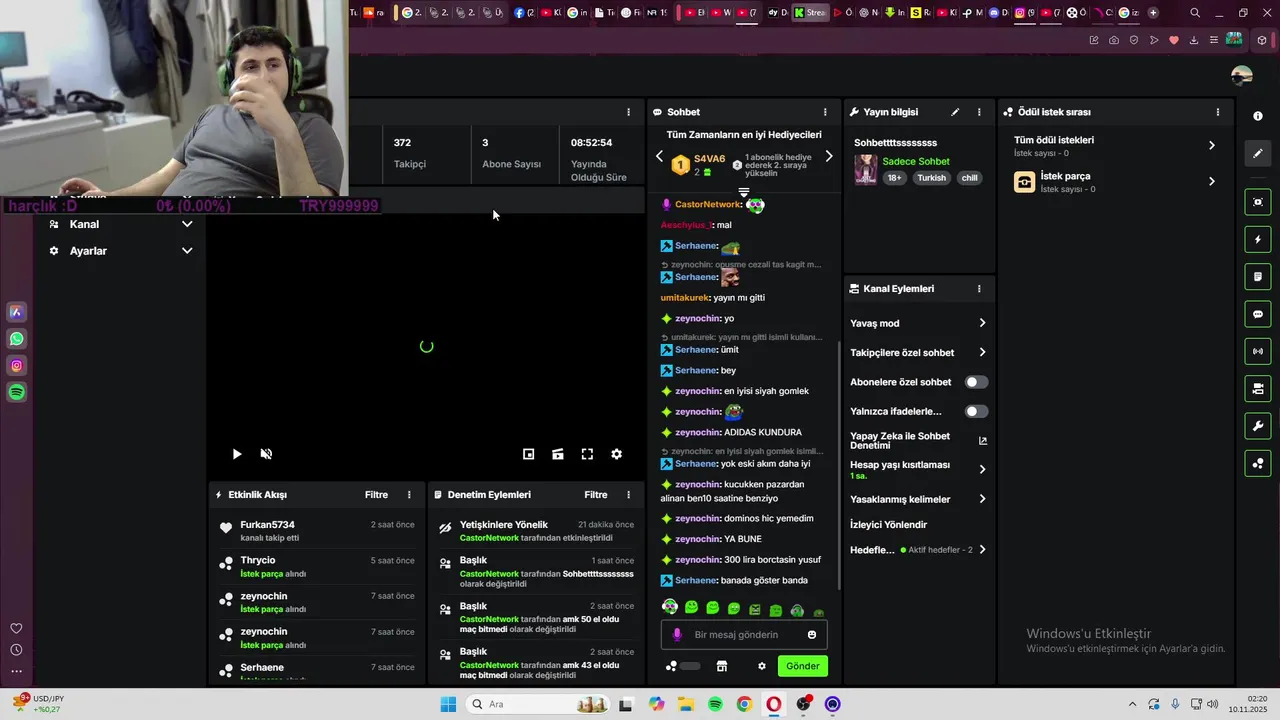Screen dimensions: 1280x720
Task: Open the emote picker smiley icon
Action: point(812,635)
